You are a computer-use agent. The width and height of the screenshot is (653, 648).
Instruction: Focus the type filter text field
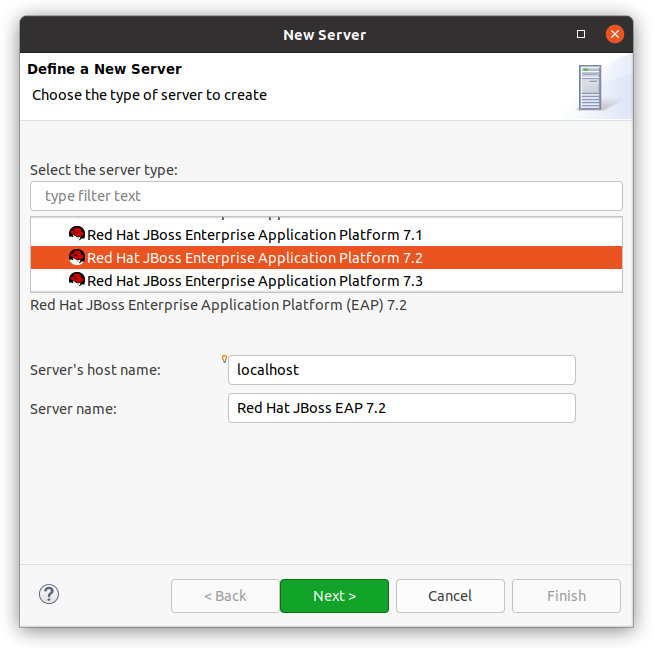pyautogui.click(x=326, y=196)
